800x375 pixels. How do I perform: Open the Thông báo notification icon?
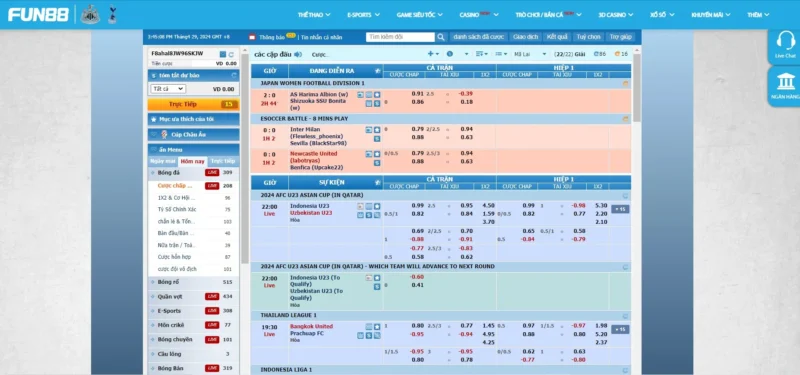252,37
